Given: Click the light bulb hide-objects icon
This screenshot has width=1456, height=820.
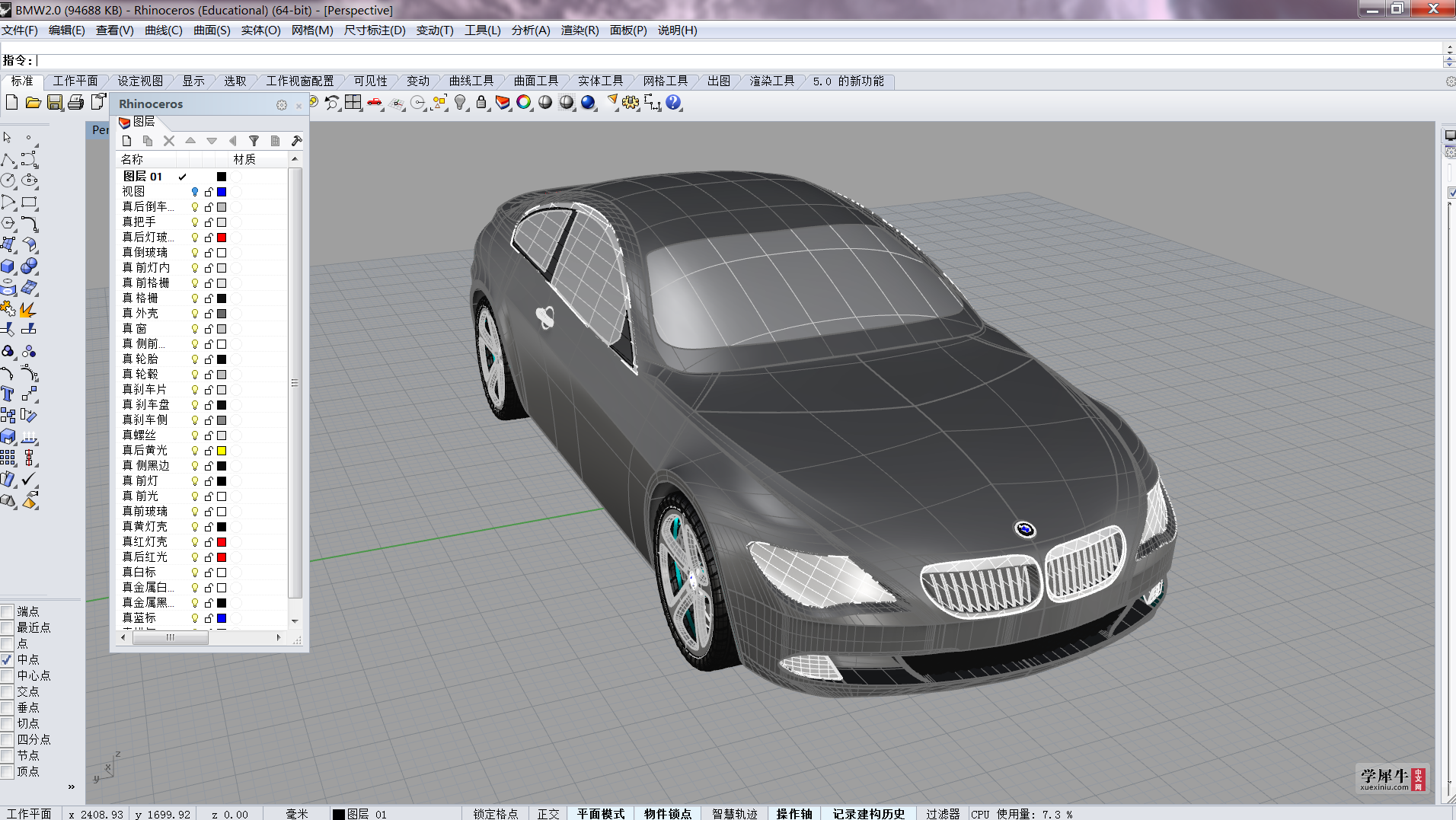Looking at the screenshot, I should click(460, 102).
